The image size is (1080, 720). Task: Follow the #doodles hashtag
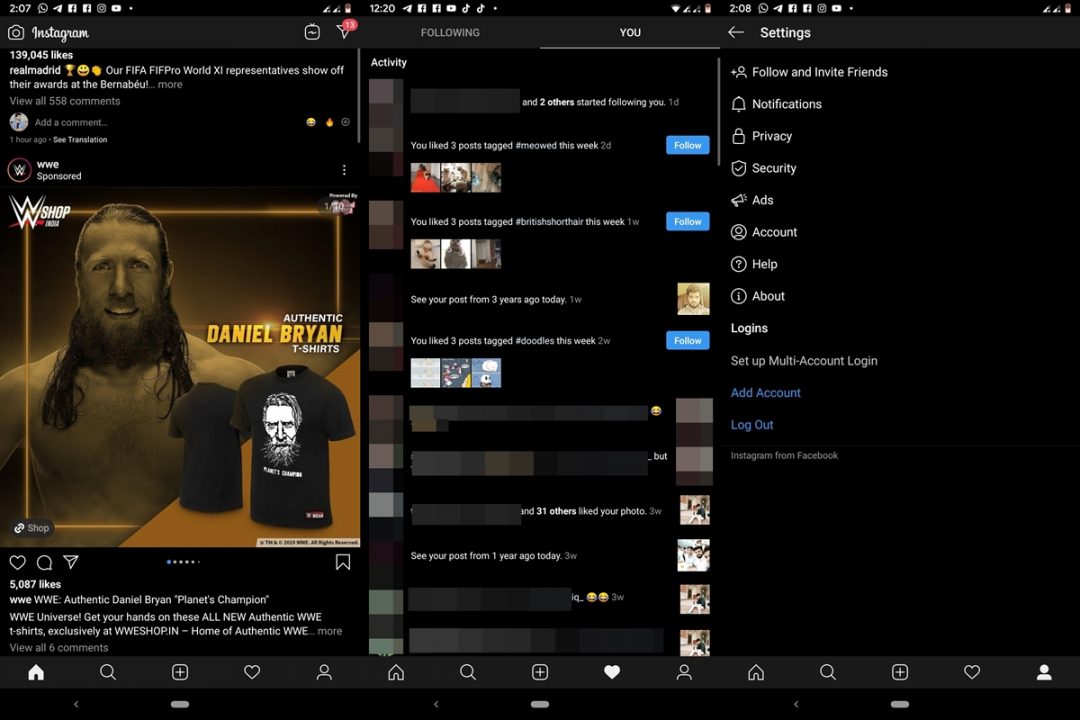pos(687,340)
